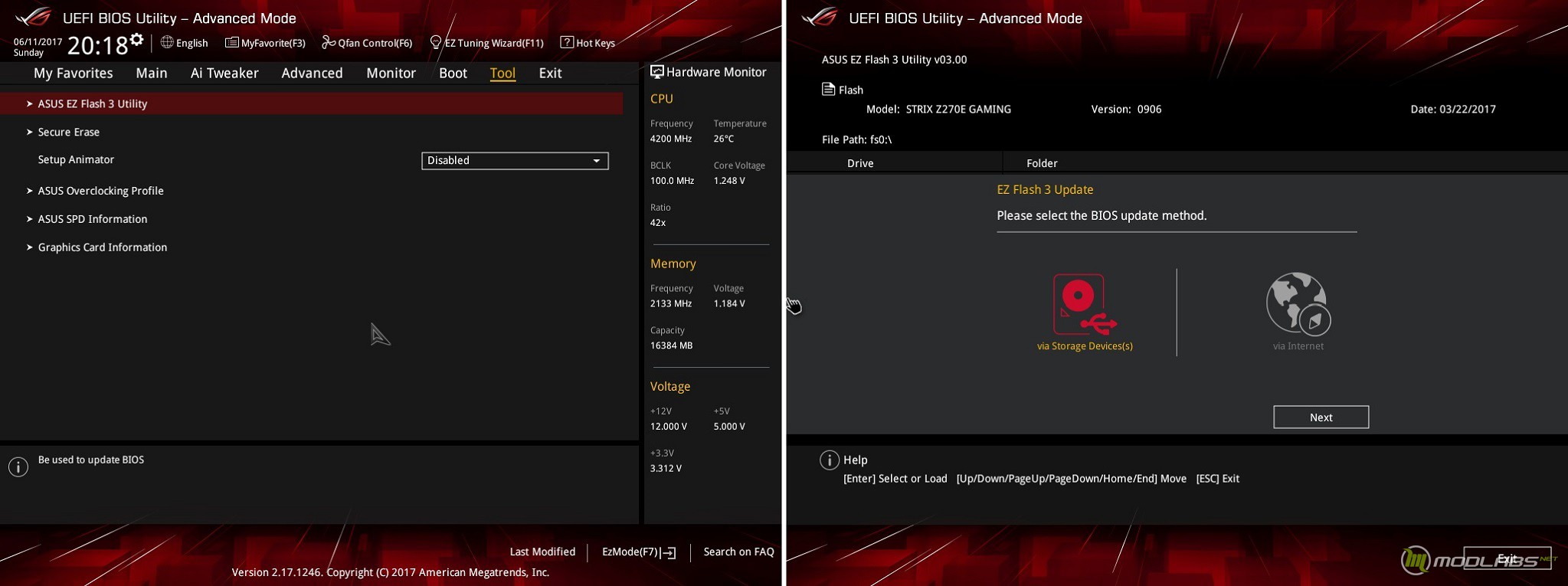The image size is (1568, 586).
Task: Click the Hardware Monitor panel icon
Action: click(657, 72)
